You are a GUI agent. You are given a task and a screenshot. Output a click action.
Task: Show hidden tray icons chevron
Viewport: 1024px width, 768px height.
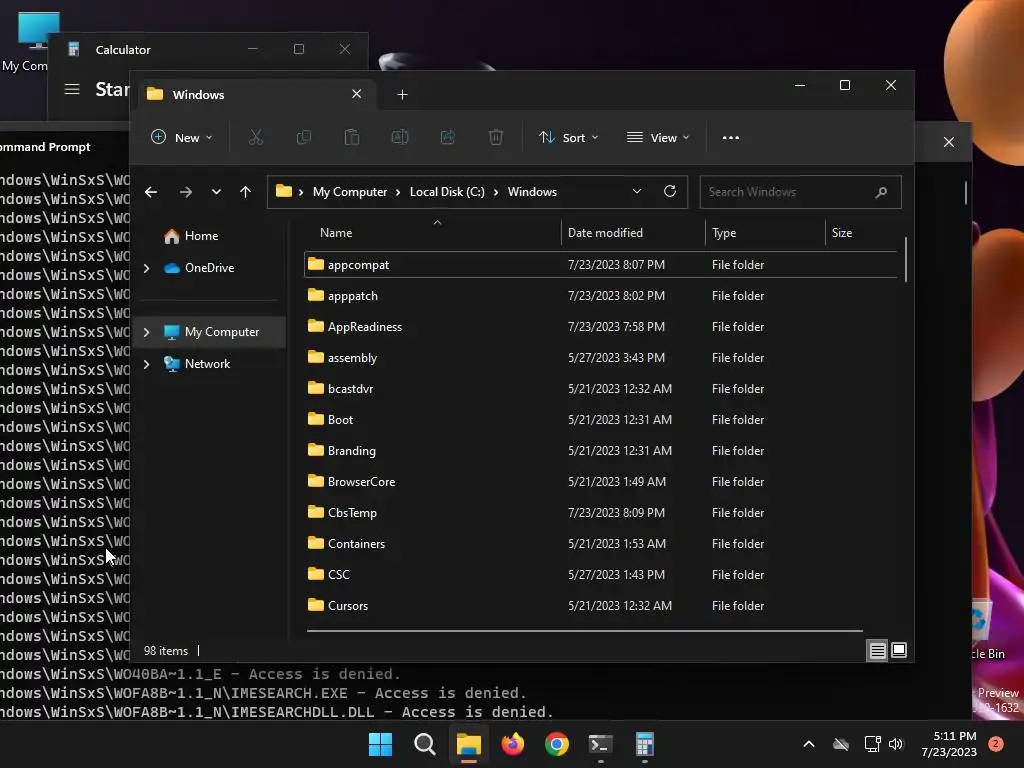[808, 744]
